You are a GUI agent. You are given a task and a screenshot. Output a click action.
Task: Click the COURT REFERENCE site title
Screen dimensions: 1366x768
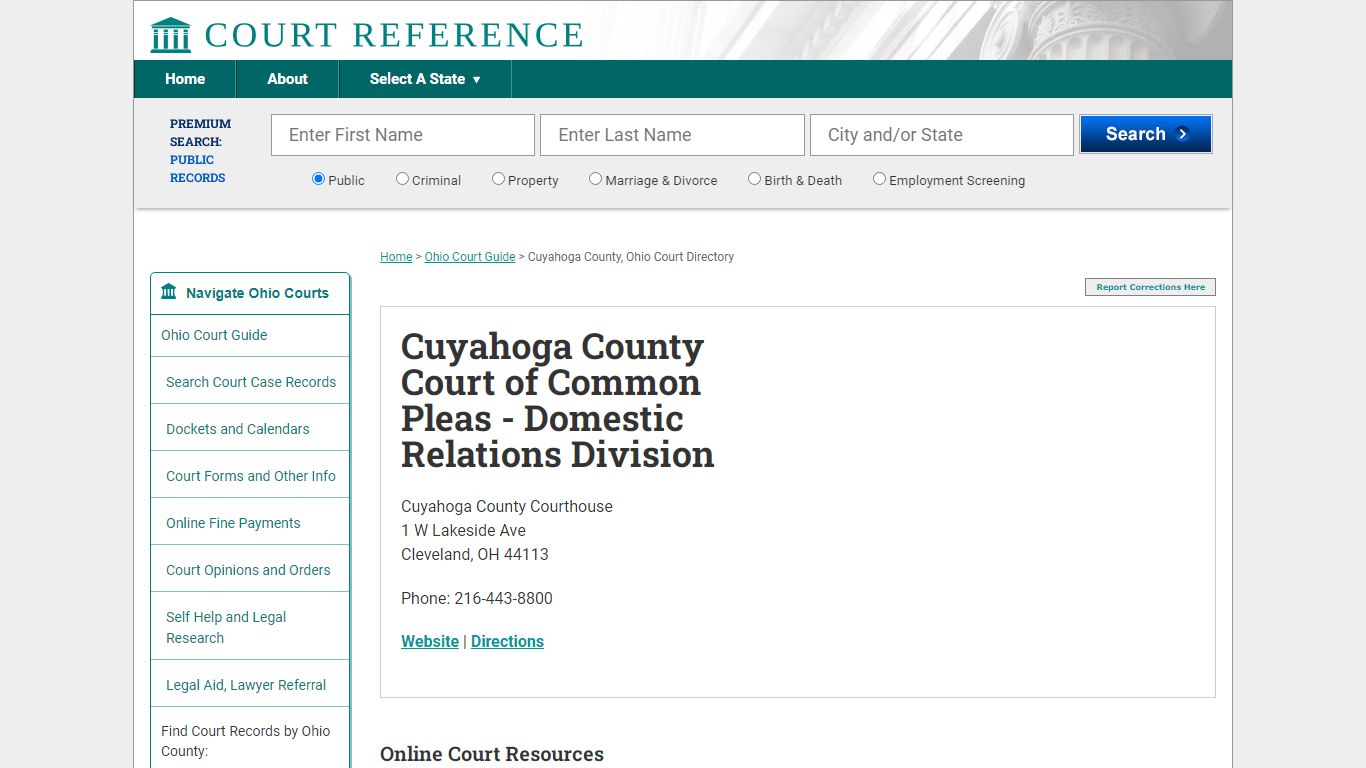(x=394, y=35)
